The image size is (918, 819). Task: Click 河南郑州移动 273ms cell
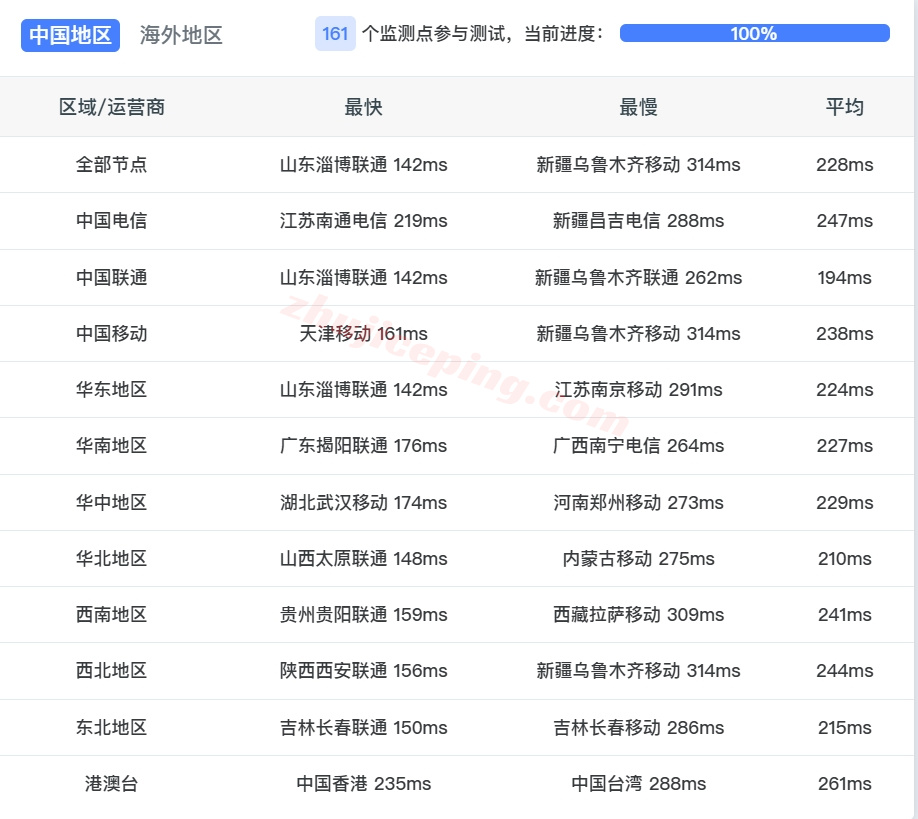point(638,502)
